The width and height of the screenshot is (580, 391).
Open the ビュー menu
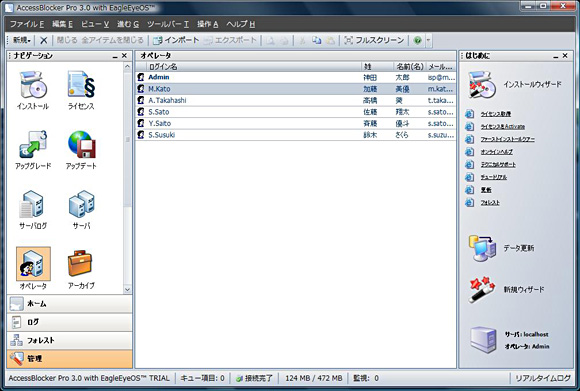click(x=95, y=24)
